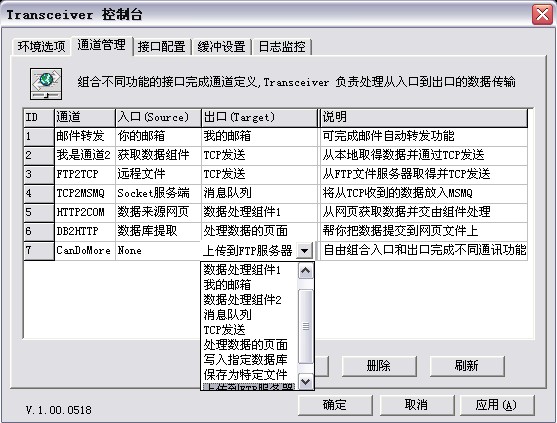
Task: Select row header 3
Action: tap(39, 175)
